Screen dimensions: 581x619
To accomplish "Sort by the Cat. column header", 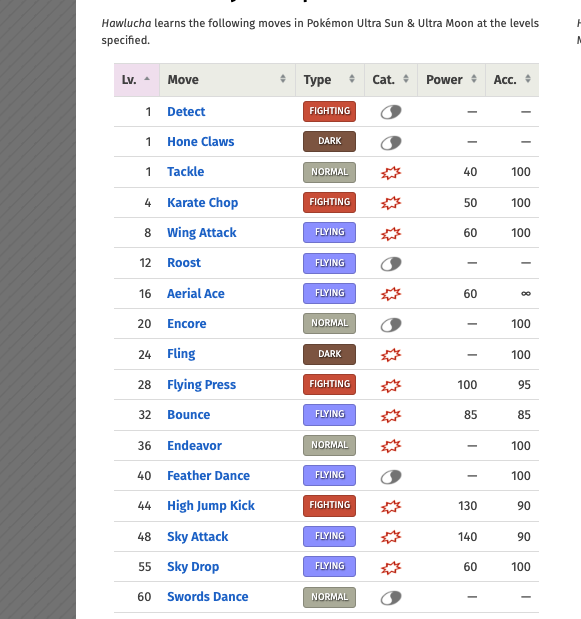I will click(x=391, y=80).
